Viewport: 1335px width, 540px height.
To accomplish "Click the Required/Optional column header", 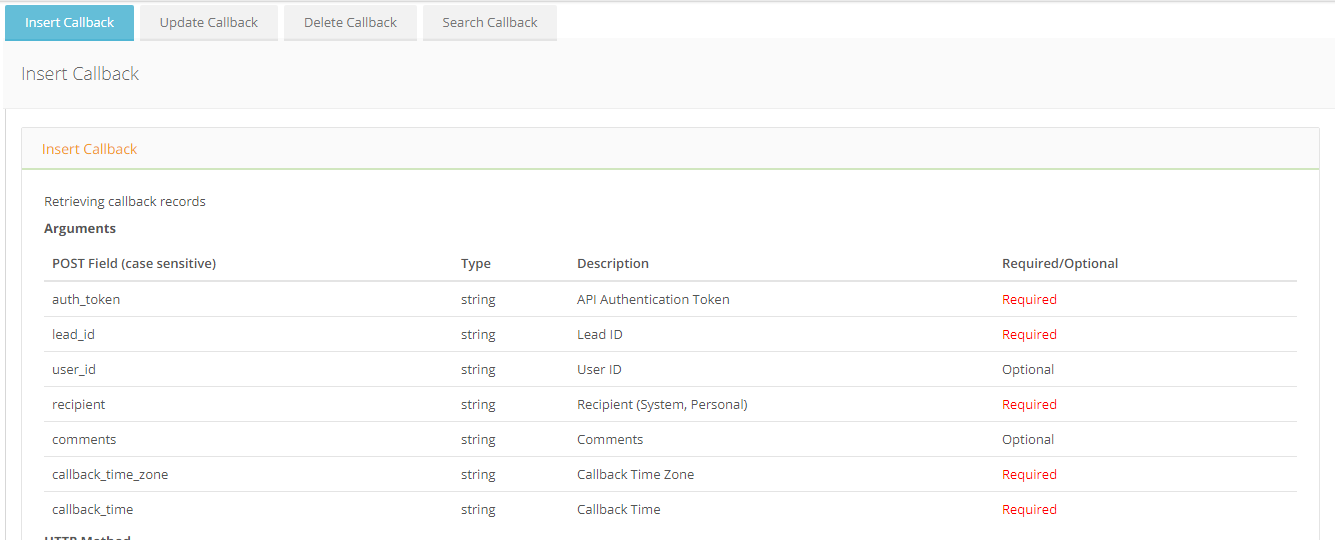I will point(1060,264).
